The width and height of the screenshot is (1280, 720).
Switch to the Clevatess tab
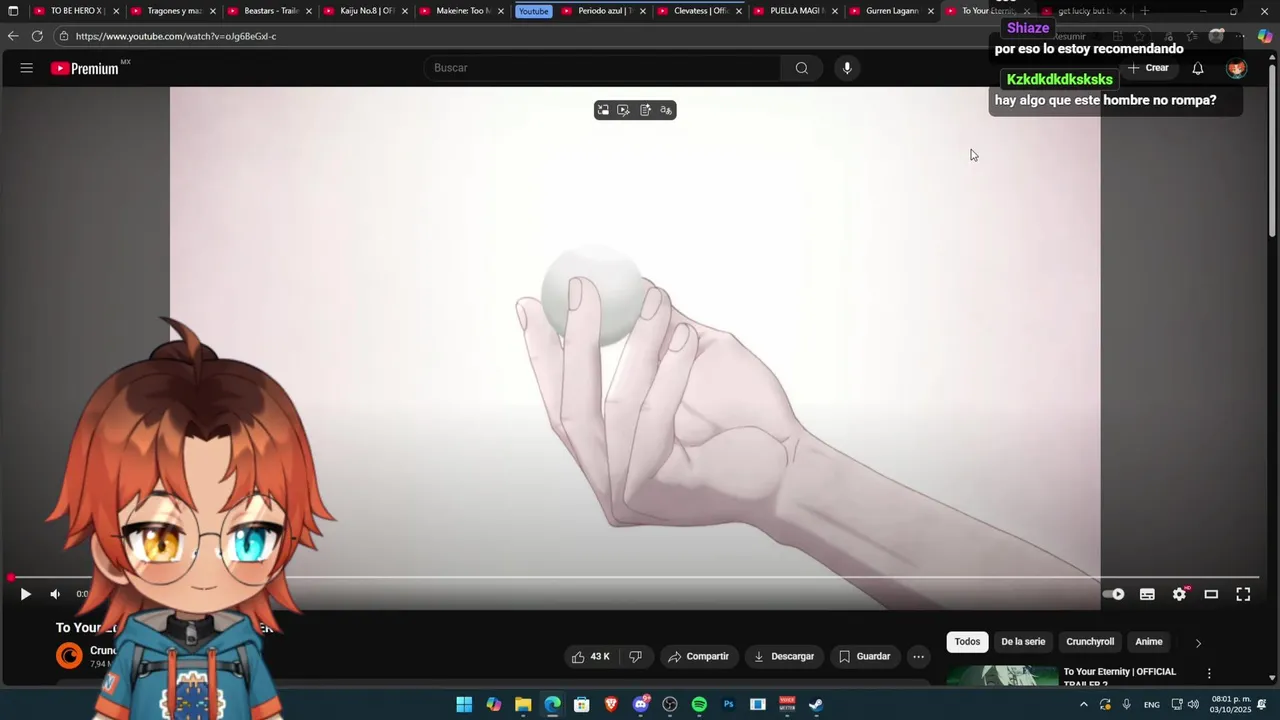(x=699, y=11)
